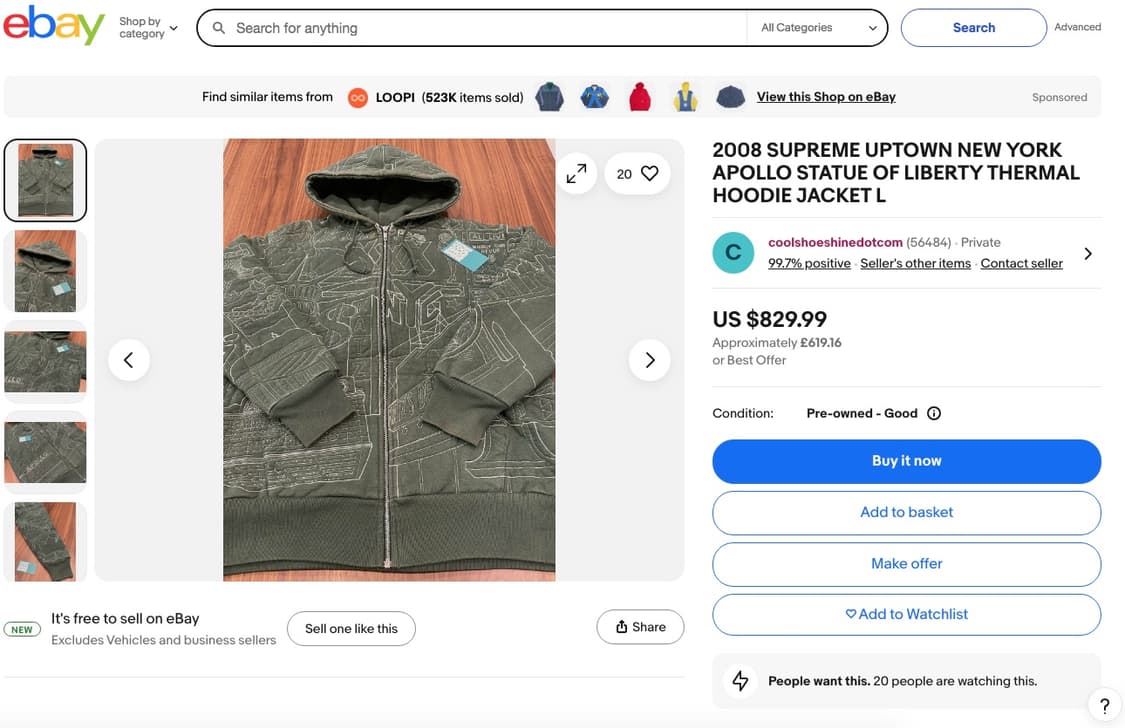Show the previous product image
Image resolution: width=1125 pixels, height=728 pixels.
coord(128,360)
